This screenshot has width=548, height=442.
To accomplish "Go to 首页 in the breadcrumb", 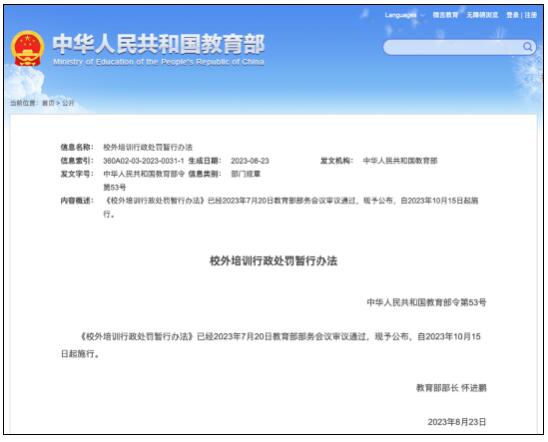I will click(x=48, y=103).
